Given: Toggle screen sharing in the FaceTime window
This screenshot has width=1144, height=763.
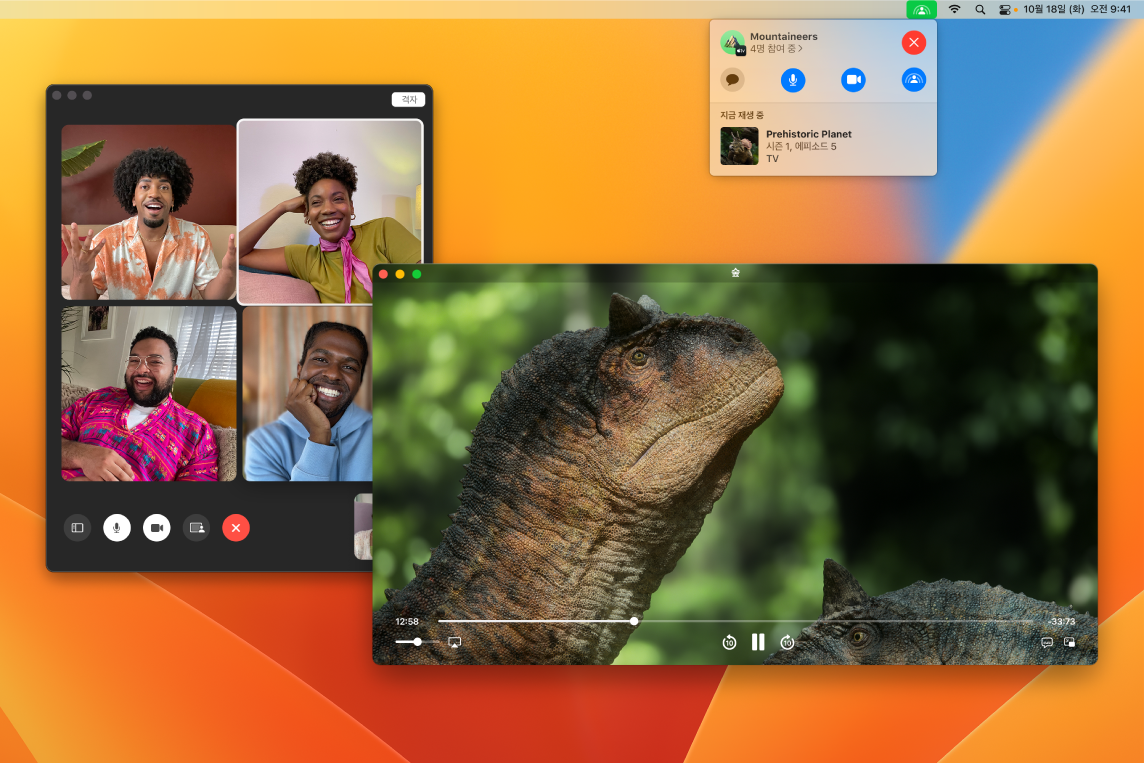Looking at the screenshot, I should (196, 527).
